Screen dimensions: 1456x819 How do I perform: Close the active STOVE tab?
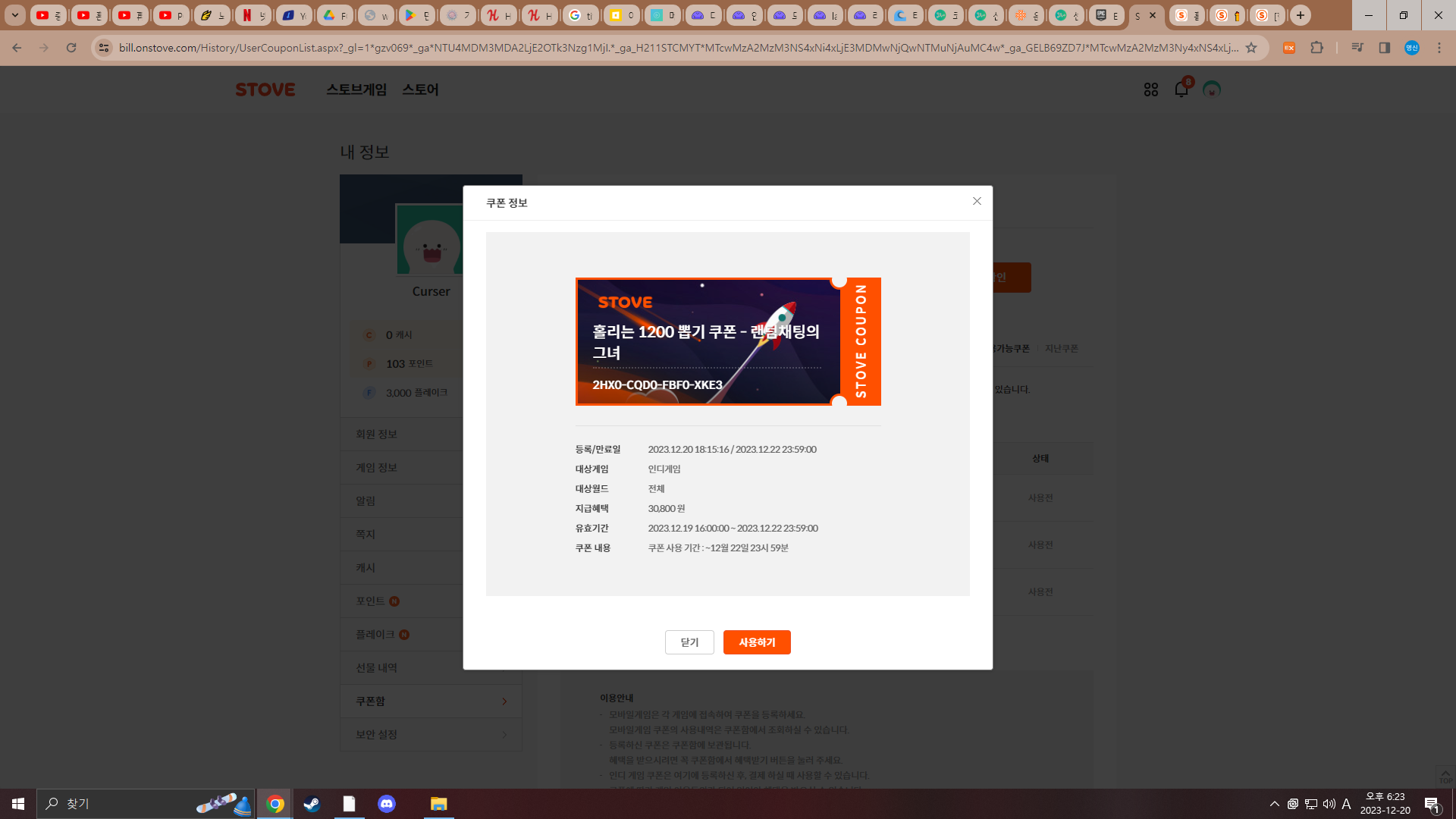pos(1153,15)
